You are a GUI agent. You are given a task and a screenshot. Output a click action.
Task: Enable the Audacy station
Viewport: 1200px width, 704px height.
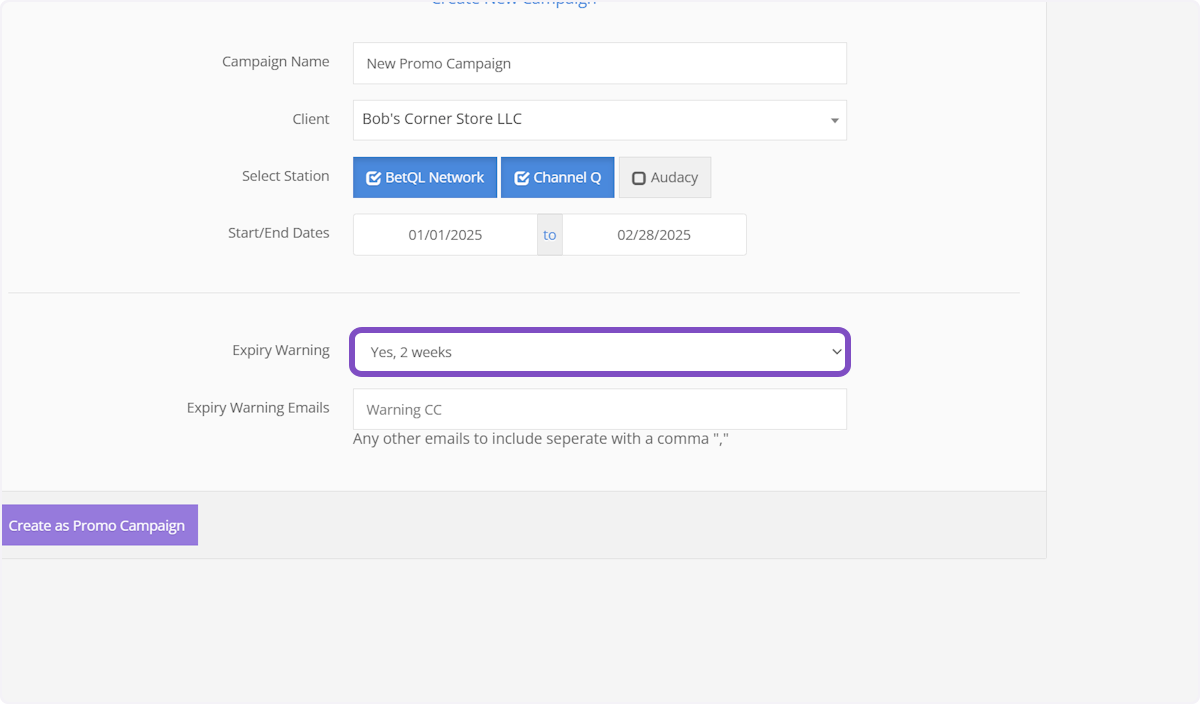[x=665, y=178]
